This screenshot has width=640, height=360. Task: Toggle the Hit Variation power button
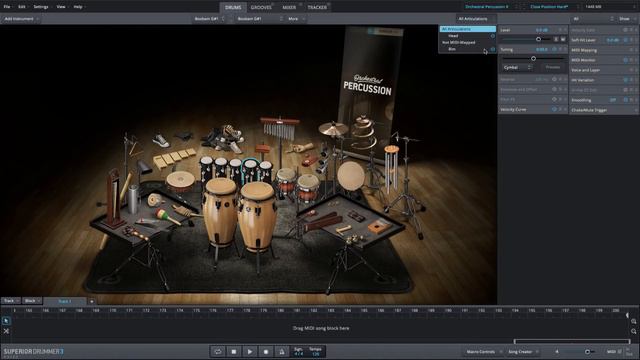pos(625,80)
